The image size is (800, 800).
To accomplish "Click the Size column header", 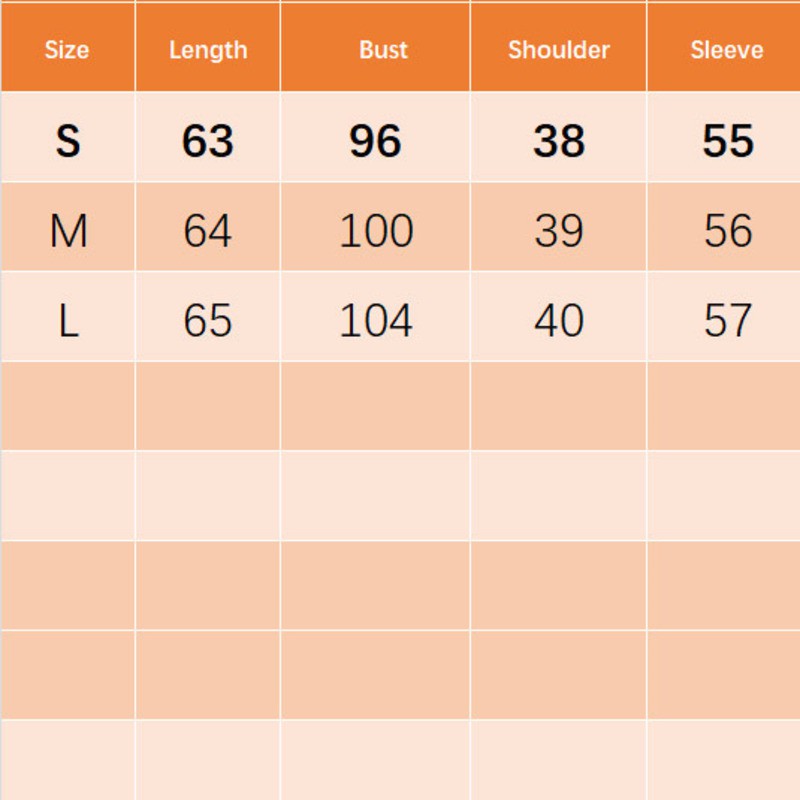I will 67,50.
